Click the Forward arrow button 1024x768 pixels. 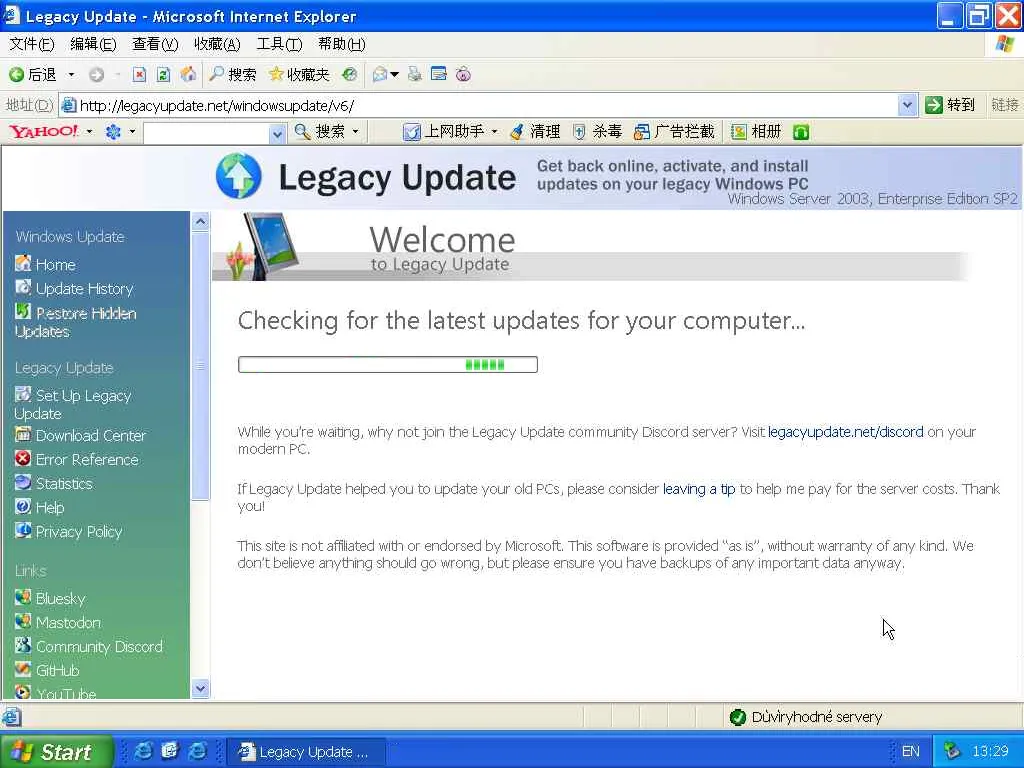pos(96,74)
